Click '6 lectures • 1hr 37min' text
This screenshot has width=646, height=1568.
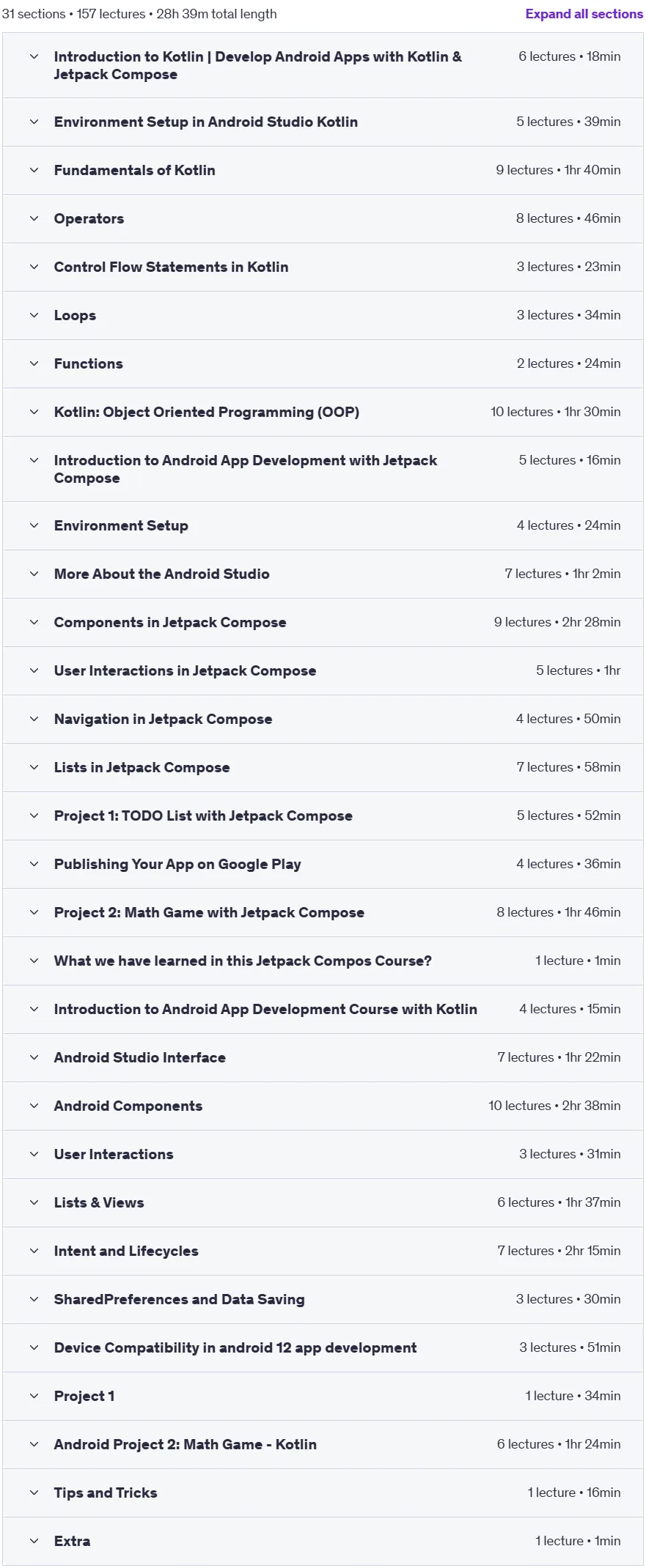pyautogui.click(x=559, y=1202)
